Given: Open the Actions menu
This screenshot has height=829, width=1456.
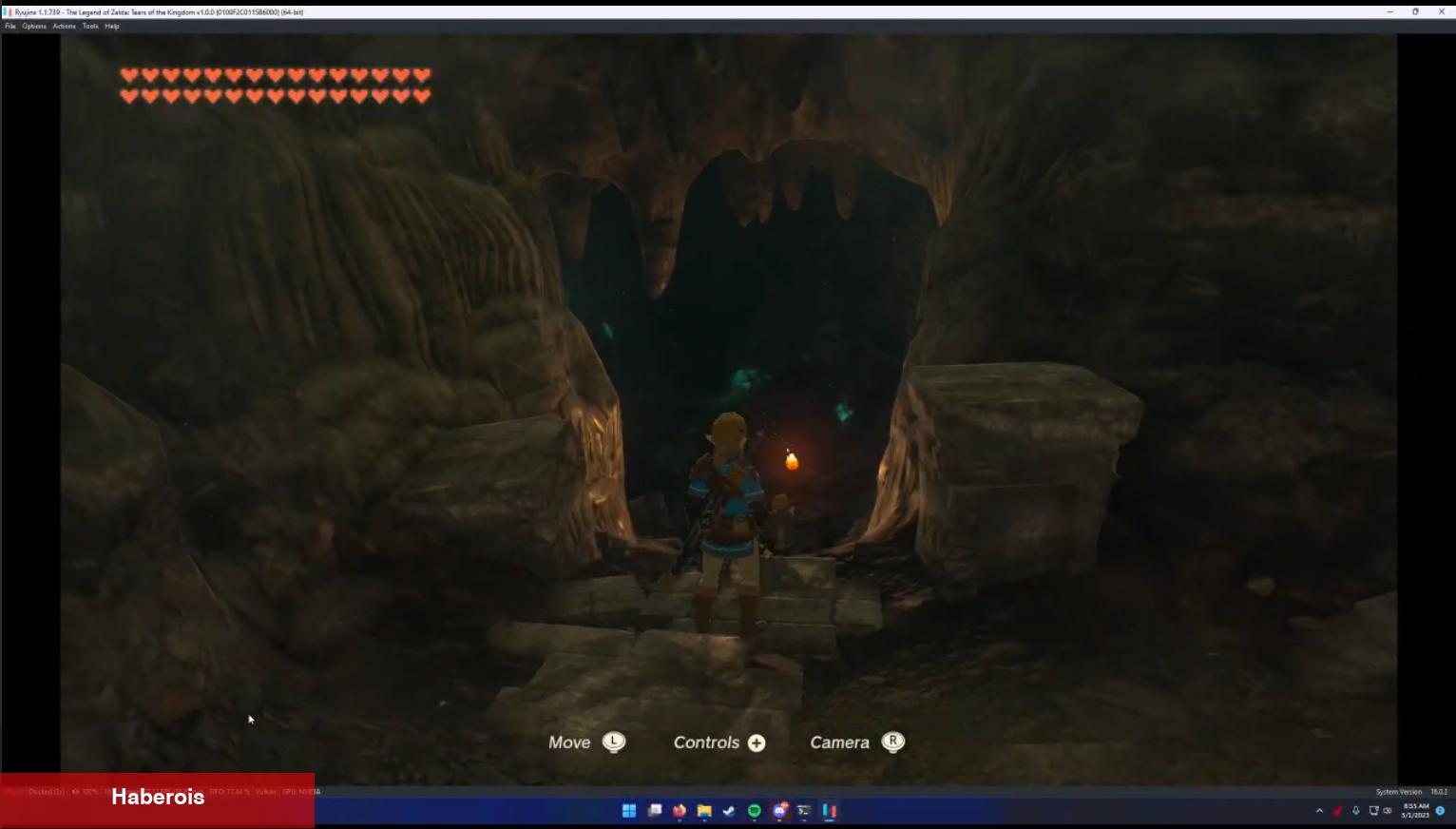Looking at the screenshot, I should tap(64, 26).
